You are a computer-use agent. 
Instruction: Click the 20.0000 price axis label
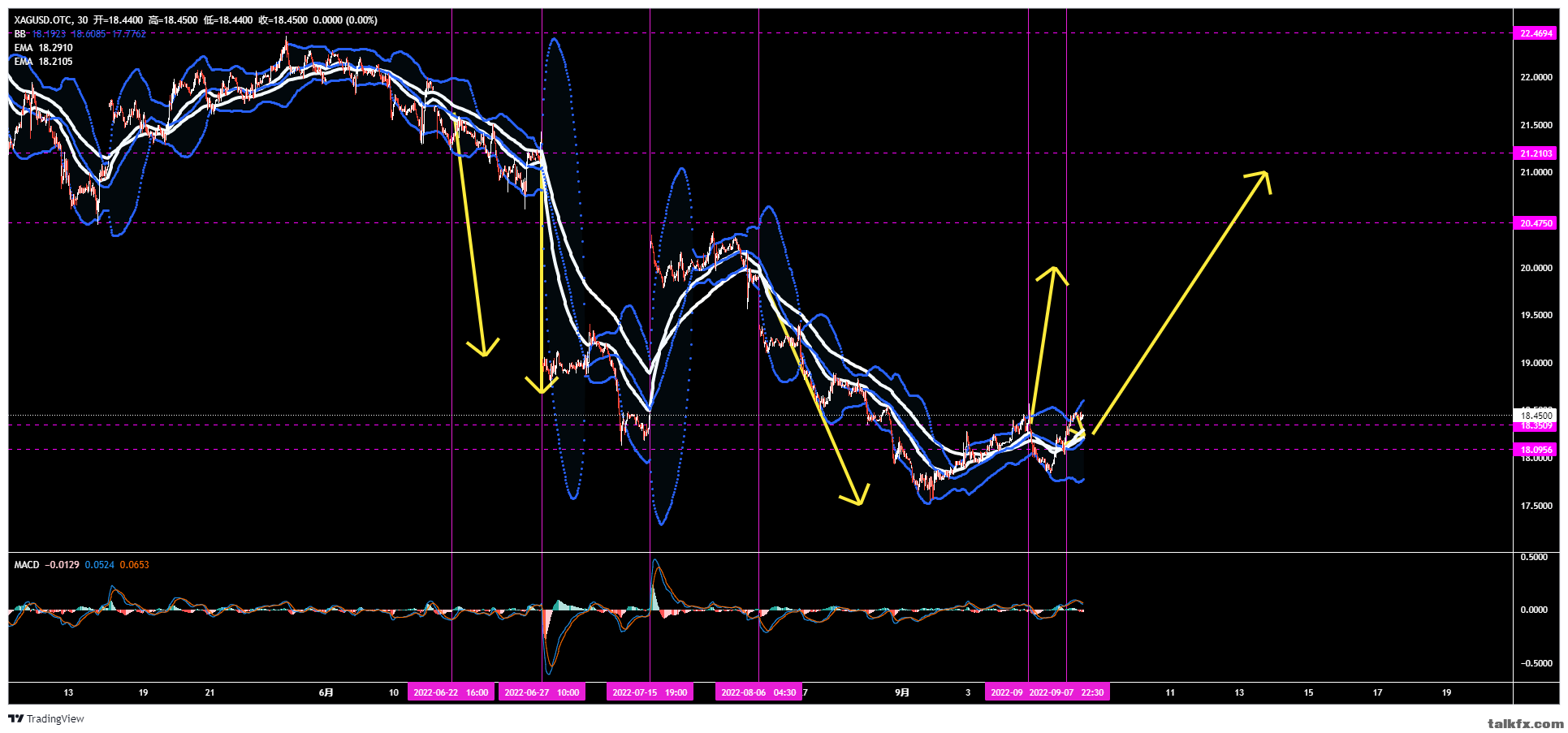coord(1536,268)
